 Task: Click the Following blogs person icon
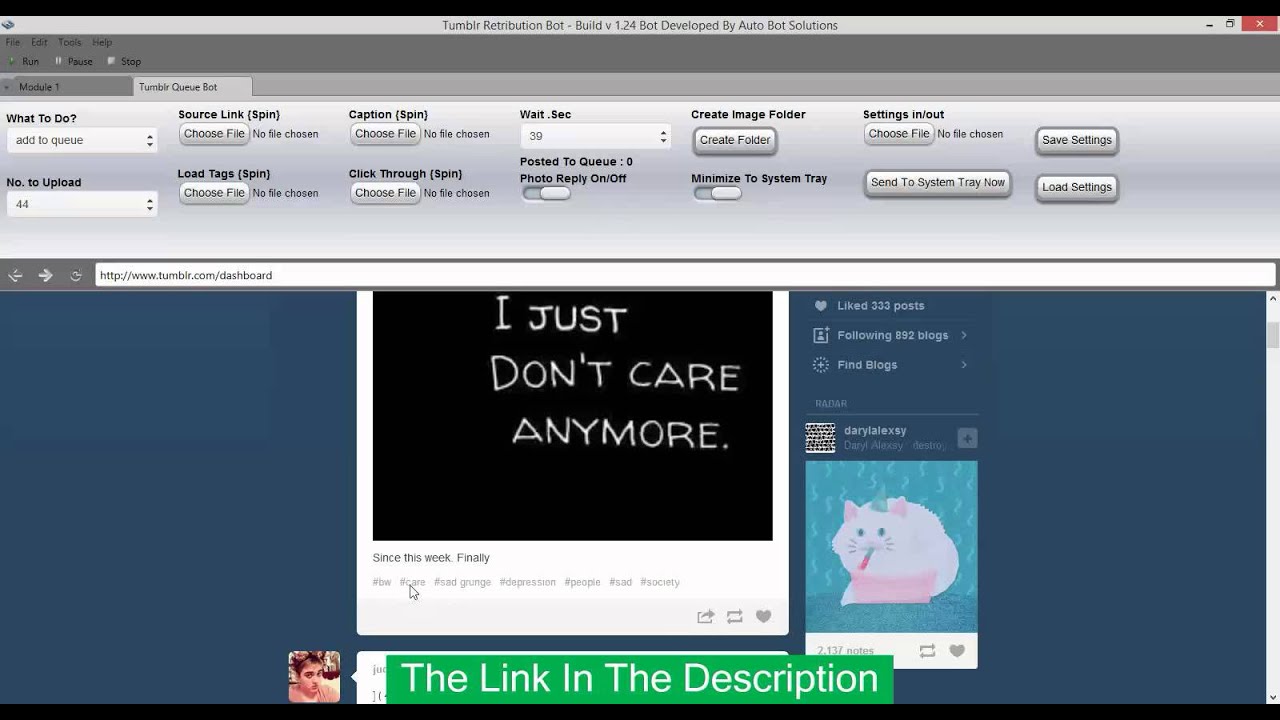[x=821, y=336]
